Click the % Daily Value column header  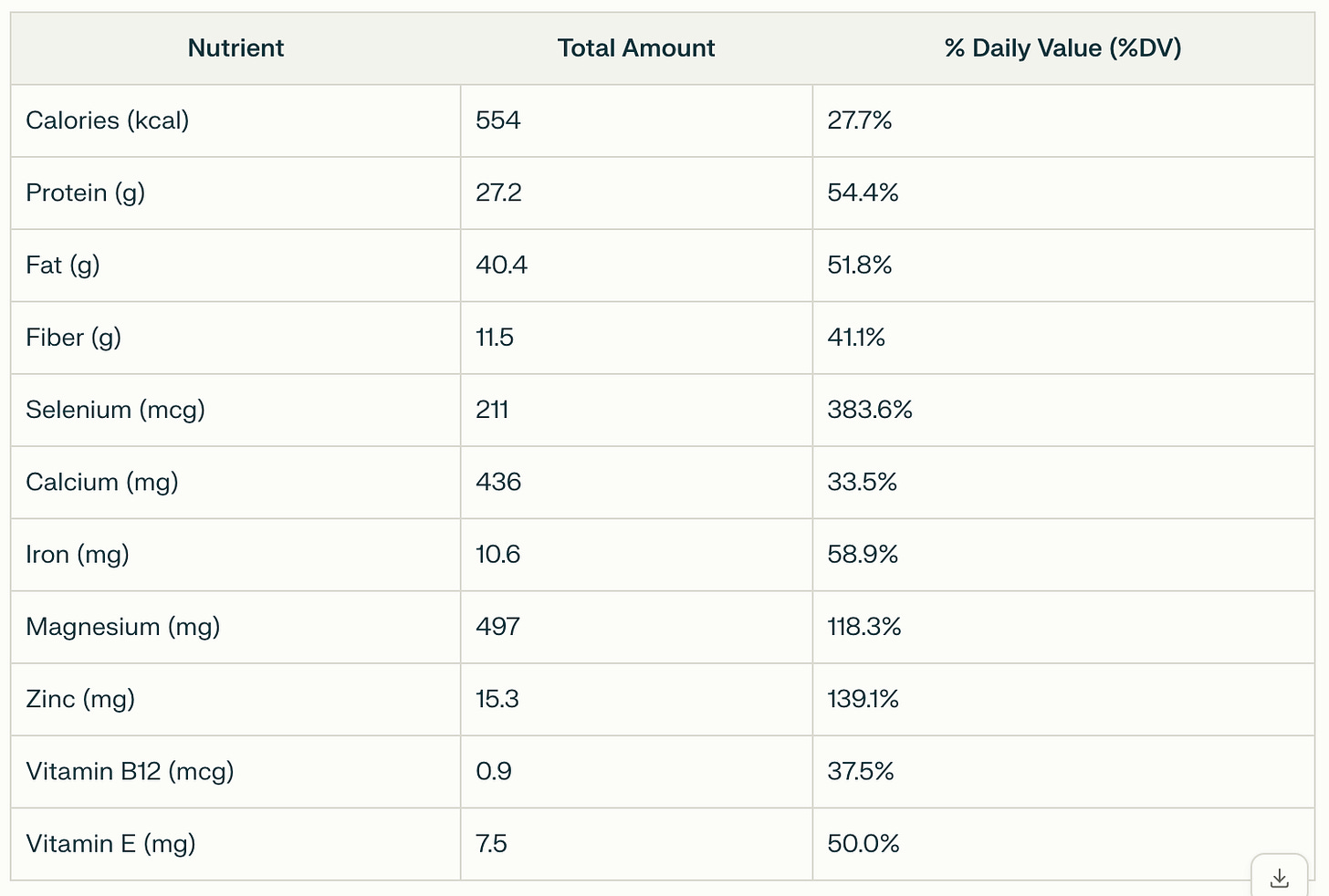1062,48
